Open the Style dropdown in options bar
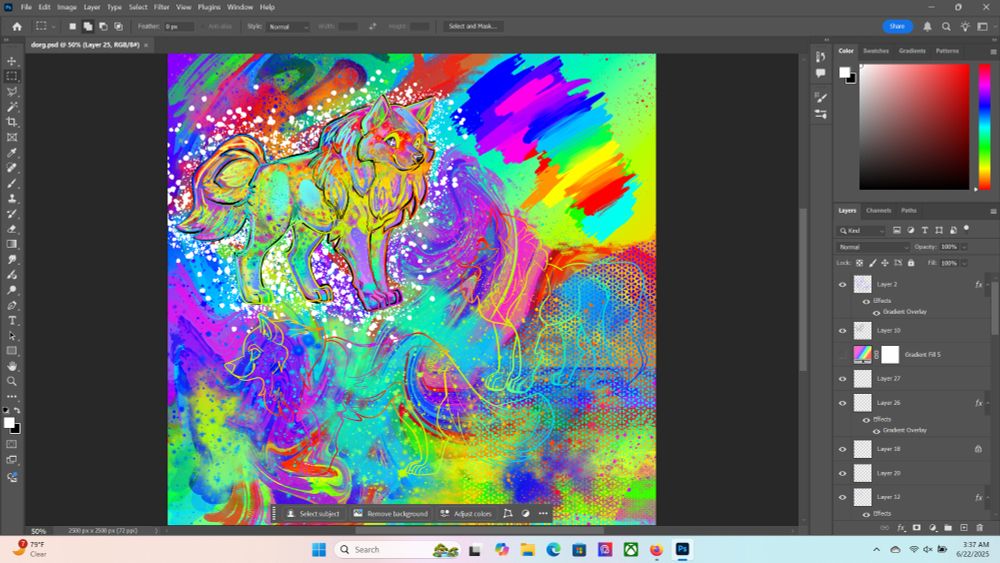 [x=291, y=27]
